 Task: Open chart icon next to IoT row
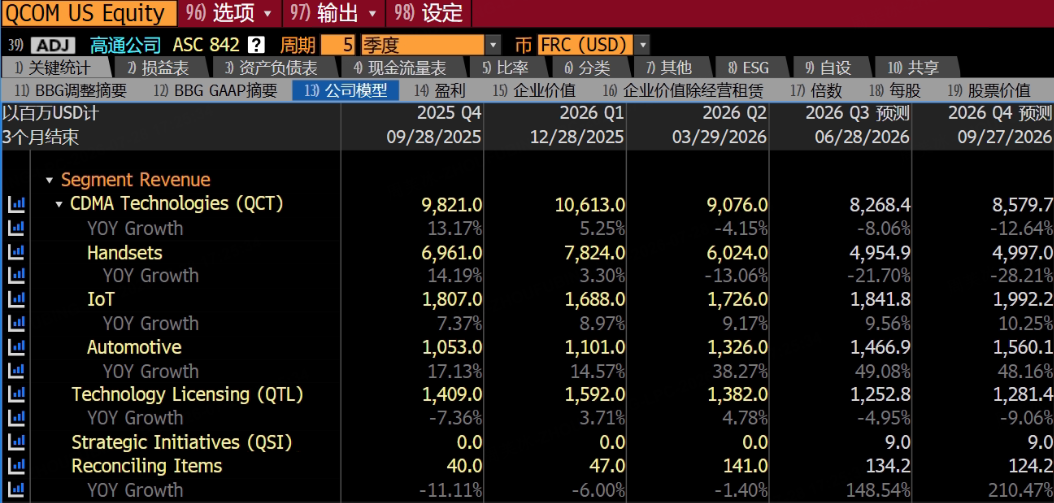16,299
